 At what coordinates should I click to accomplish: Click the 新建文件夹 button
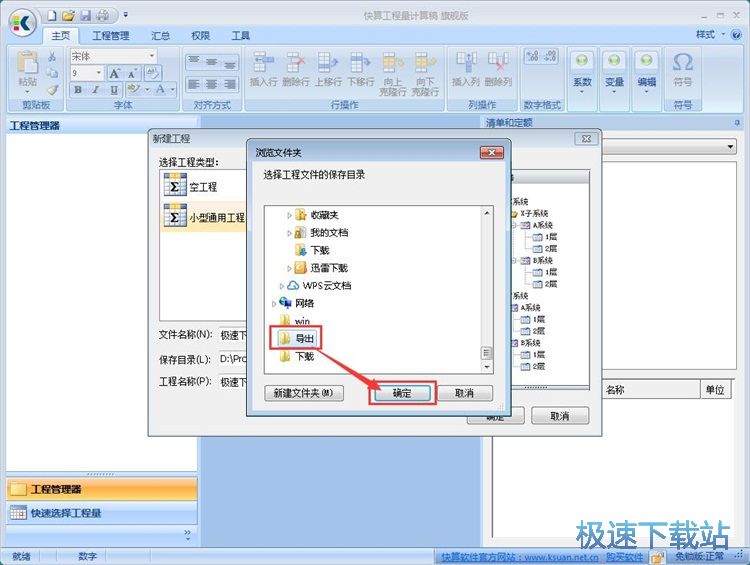pyautogui.click(x=304, y=393)
